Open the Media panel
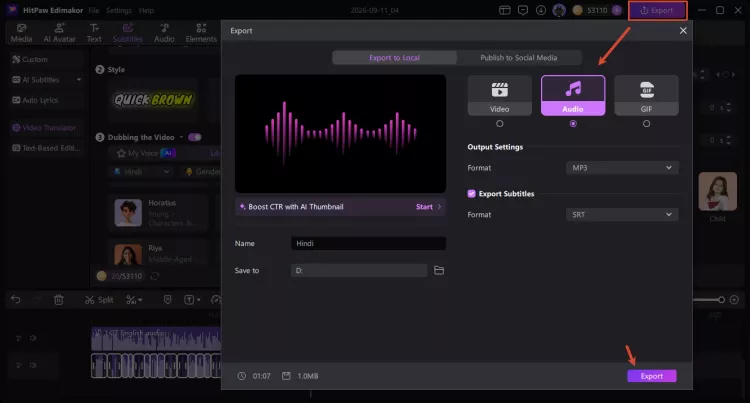 tap(21, 33)
